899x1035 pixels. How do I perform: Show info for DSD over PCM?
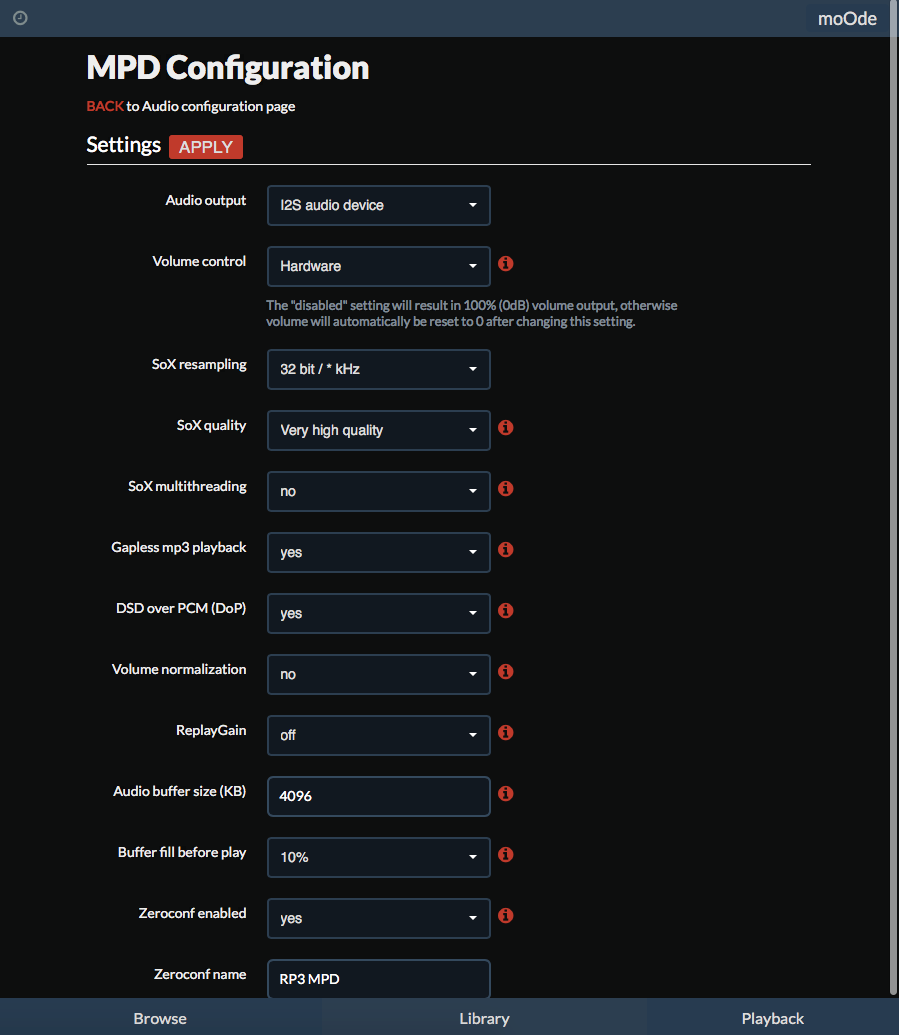click(506, 611)
